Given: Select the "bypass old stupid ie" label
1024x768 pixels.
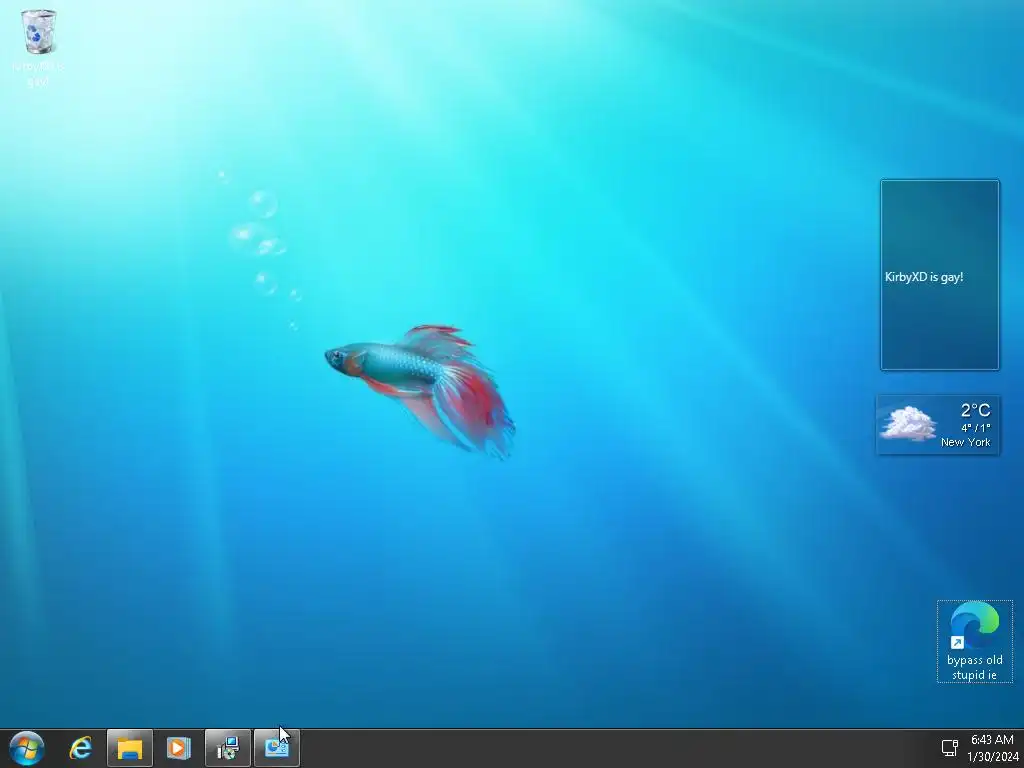Looking at the screenshot, I should pos(974,667).
